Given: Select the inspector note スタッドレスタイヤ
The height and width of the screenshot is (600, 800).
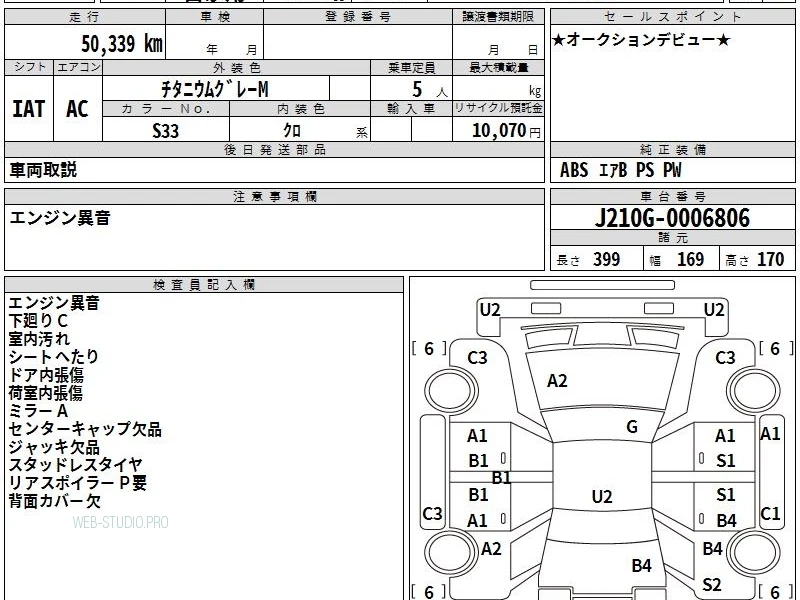Looking at the screenshot, I should 76,465.
